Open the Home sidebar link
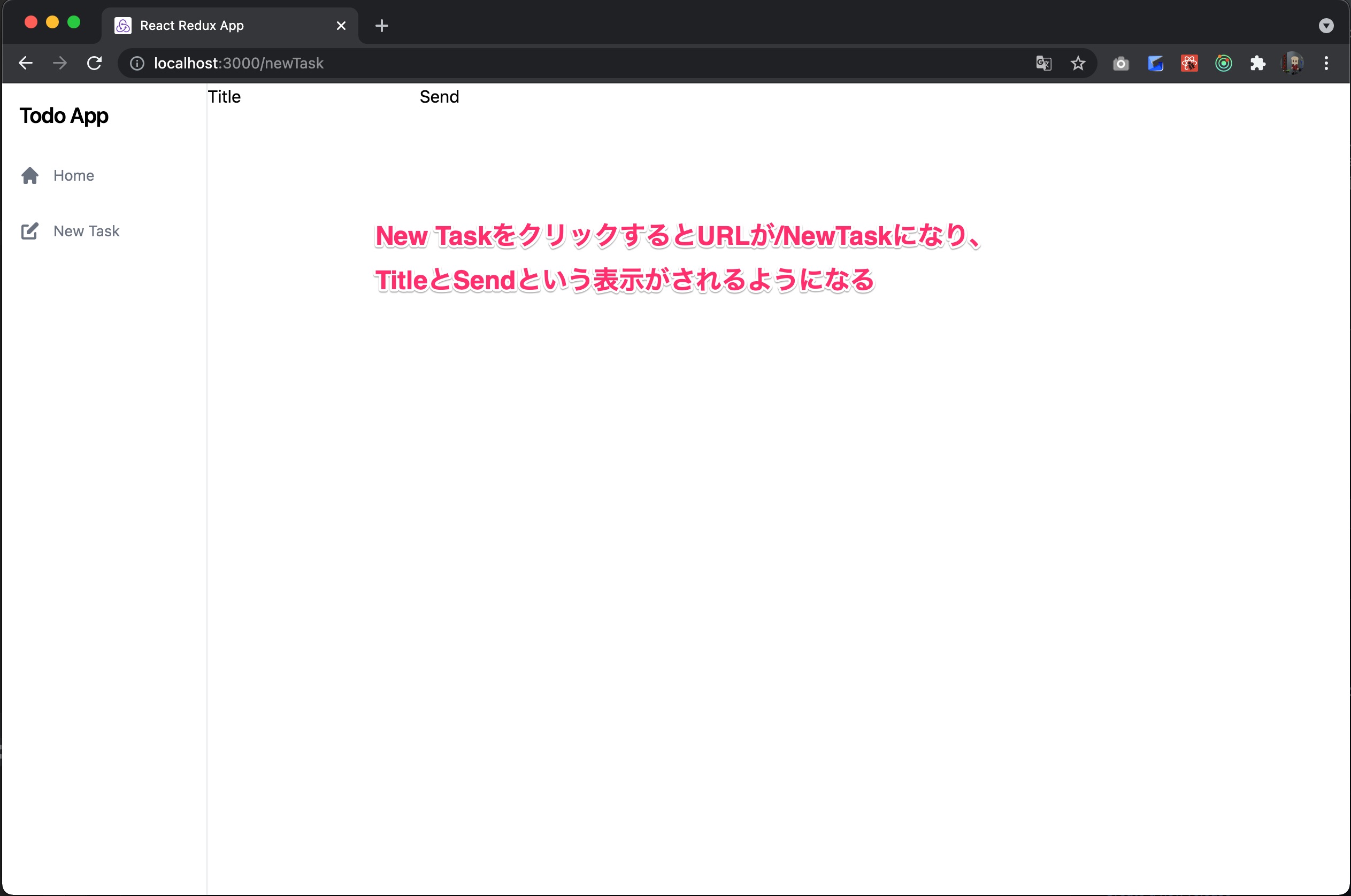This screenshot has width=1351, height=896. click(x=73, y=175)
